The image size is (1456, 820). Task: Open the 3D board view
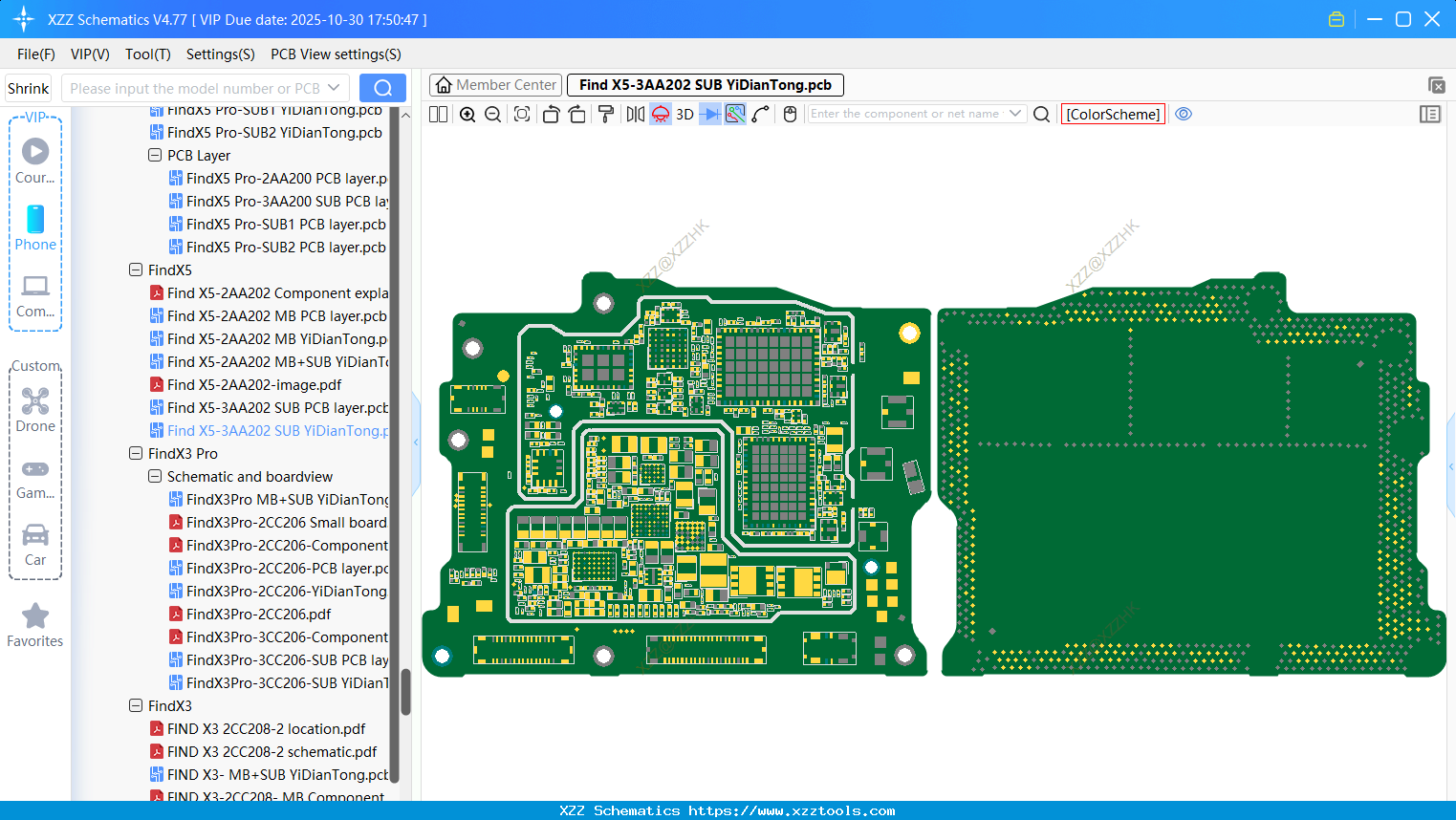tap(685, 115)
